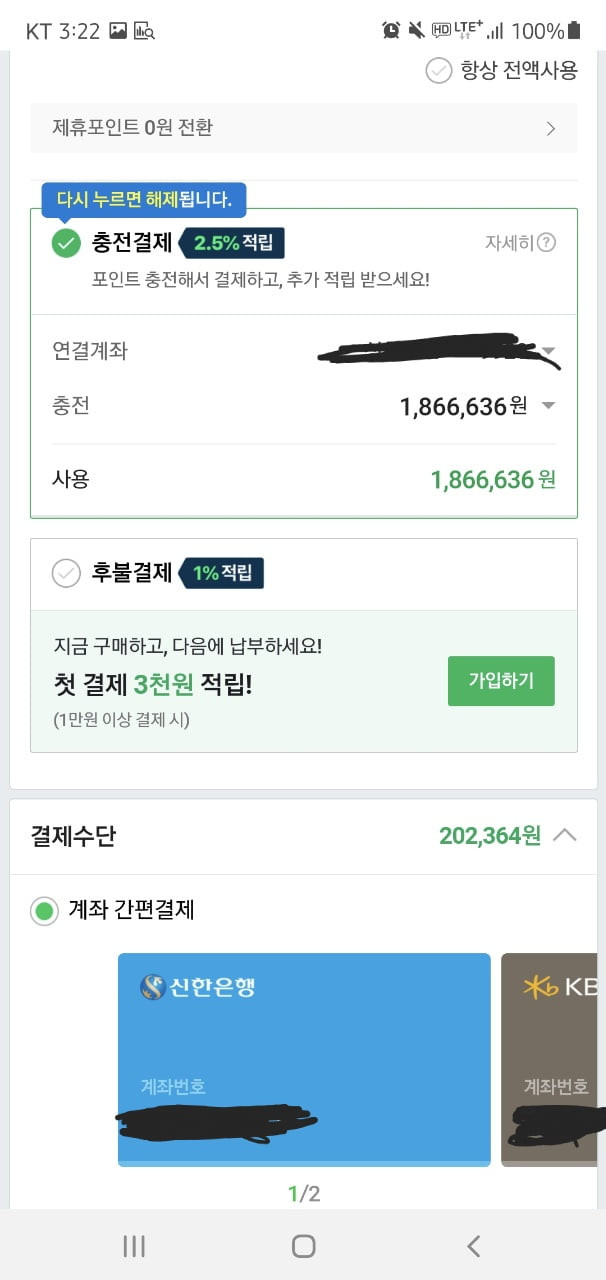Select the 신한은행 account card
Viewport: 606px width, 1280px height.
click(304, 1059)
